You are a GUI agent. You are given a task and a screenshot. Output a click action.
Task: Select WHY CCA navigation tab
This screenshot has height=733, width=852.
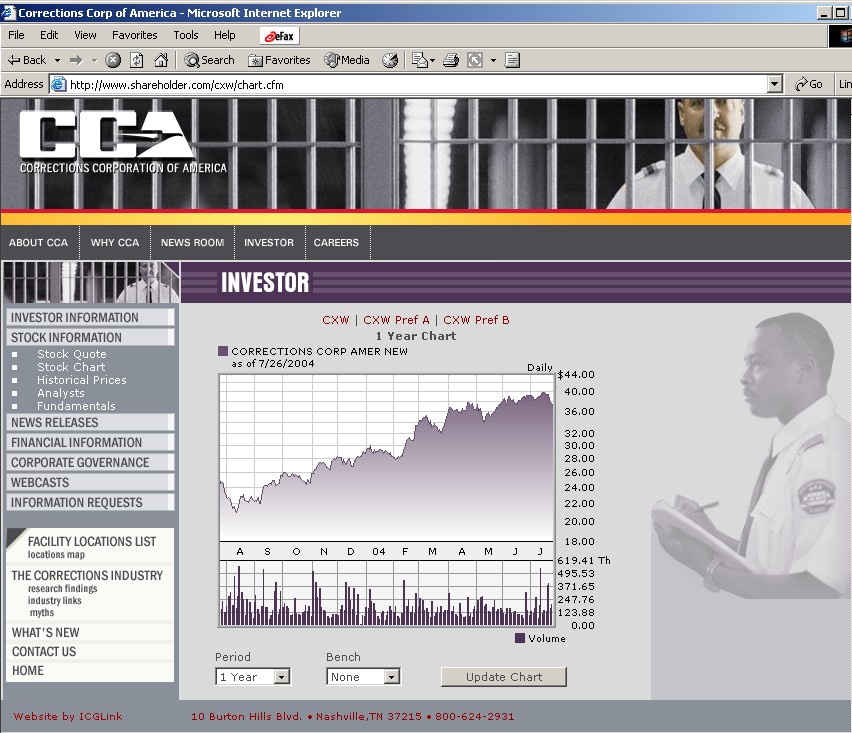115,242
